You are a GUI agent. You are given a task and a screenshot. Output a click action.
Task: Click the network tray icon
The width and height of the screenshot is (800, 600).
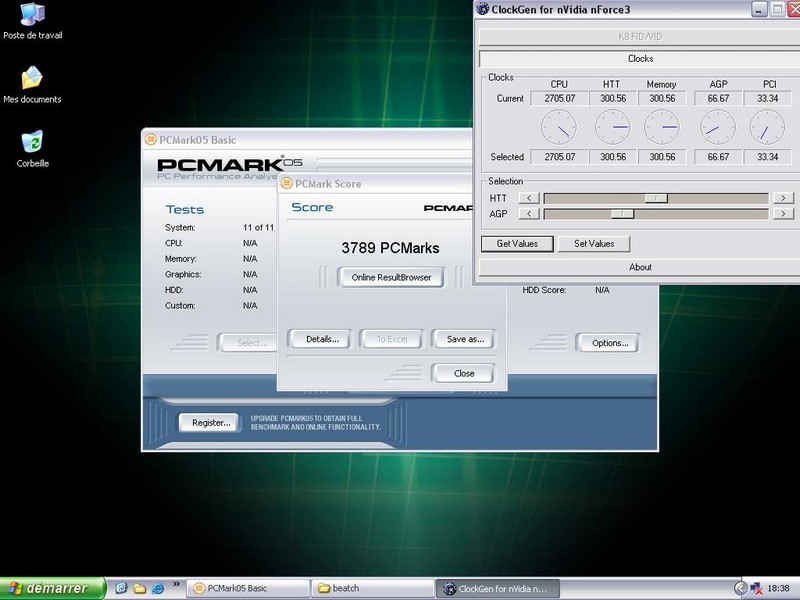756,588
